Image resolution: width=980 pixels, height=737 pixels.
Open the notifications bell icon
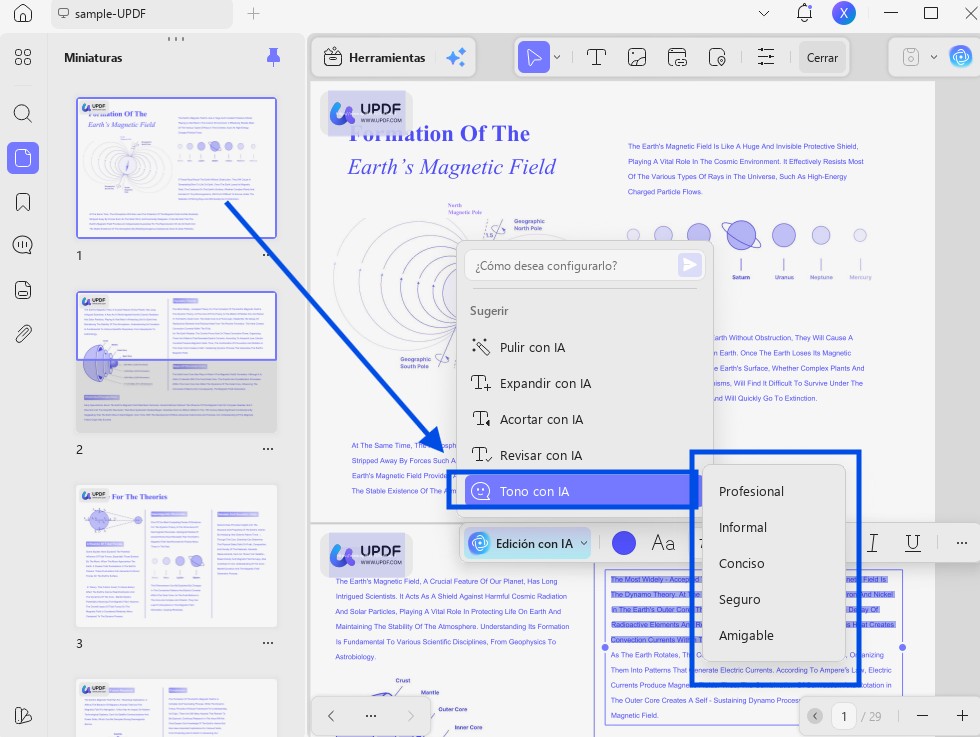click(804, 13)
